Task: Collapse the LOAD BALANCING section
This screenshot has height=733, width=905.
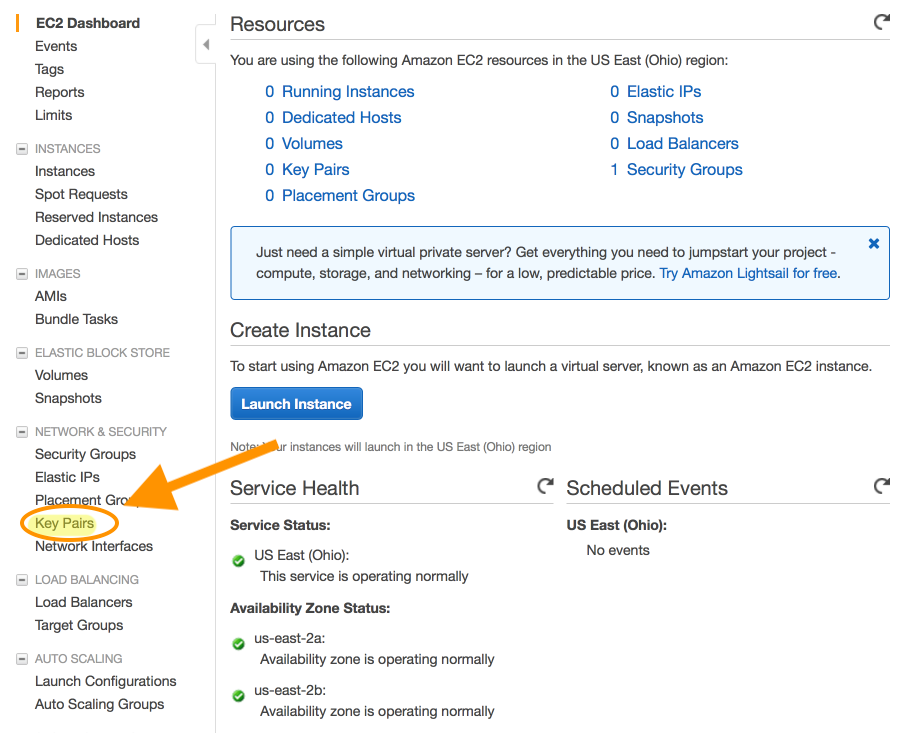Action: click(22, 579)
